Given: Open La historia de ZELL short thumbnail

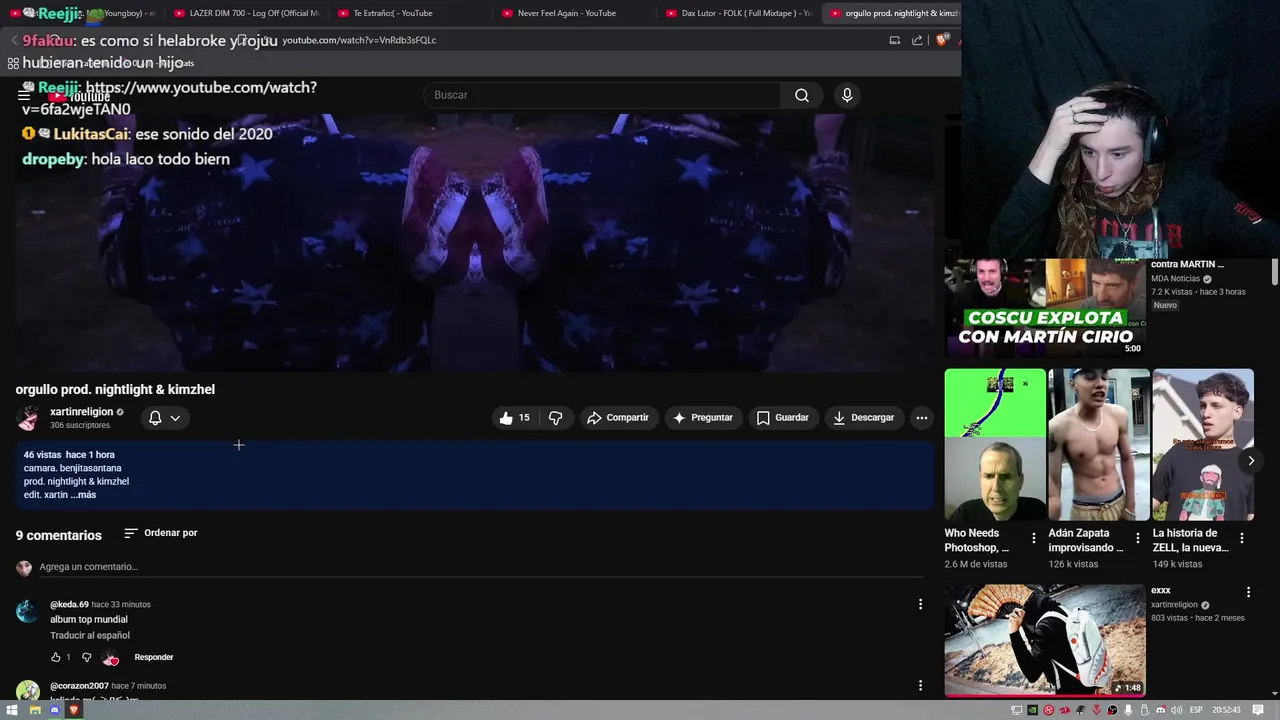Looking at the screenshot, I should tap(1203, 445).
